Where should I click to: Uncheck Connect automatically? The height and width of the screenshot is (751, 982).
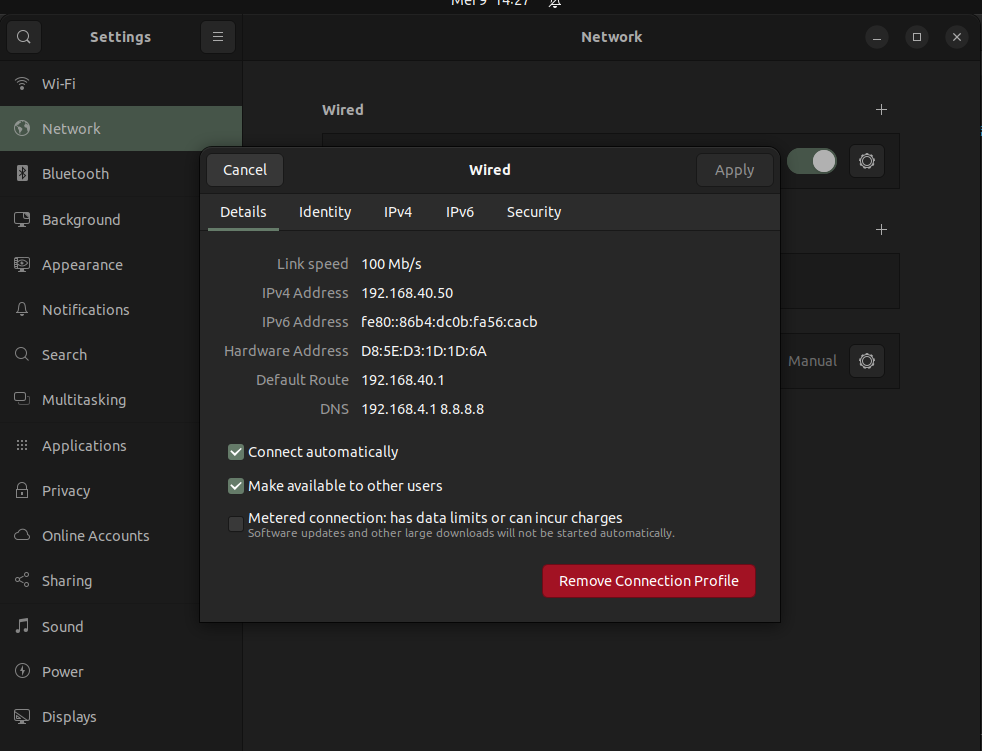click(x=236, y=452)
